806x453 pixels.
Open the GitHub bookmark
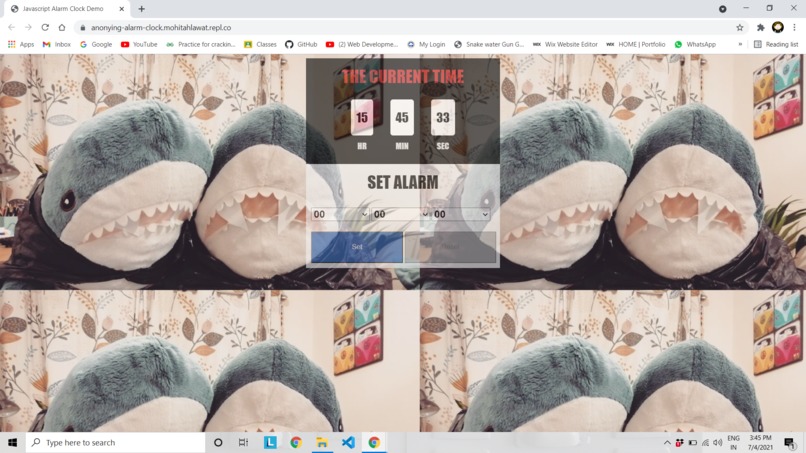click(x=301, y=44)
